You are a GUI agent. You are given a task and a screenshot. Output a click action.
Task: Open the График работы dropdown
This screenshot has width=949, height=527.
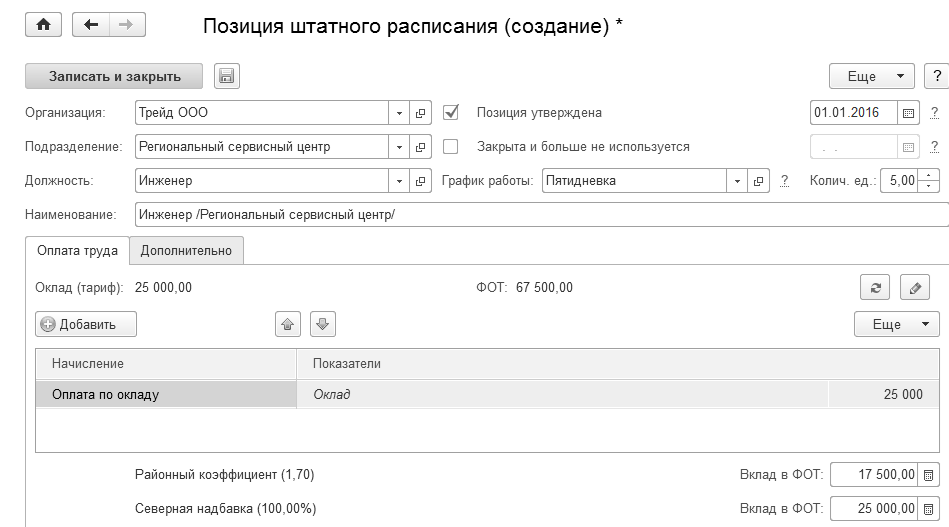738,181
